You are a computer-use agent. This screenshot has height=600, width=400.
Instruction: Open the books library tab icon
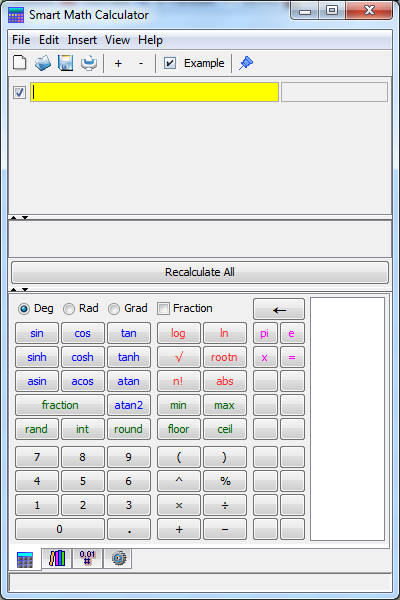(57, 558)
